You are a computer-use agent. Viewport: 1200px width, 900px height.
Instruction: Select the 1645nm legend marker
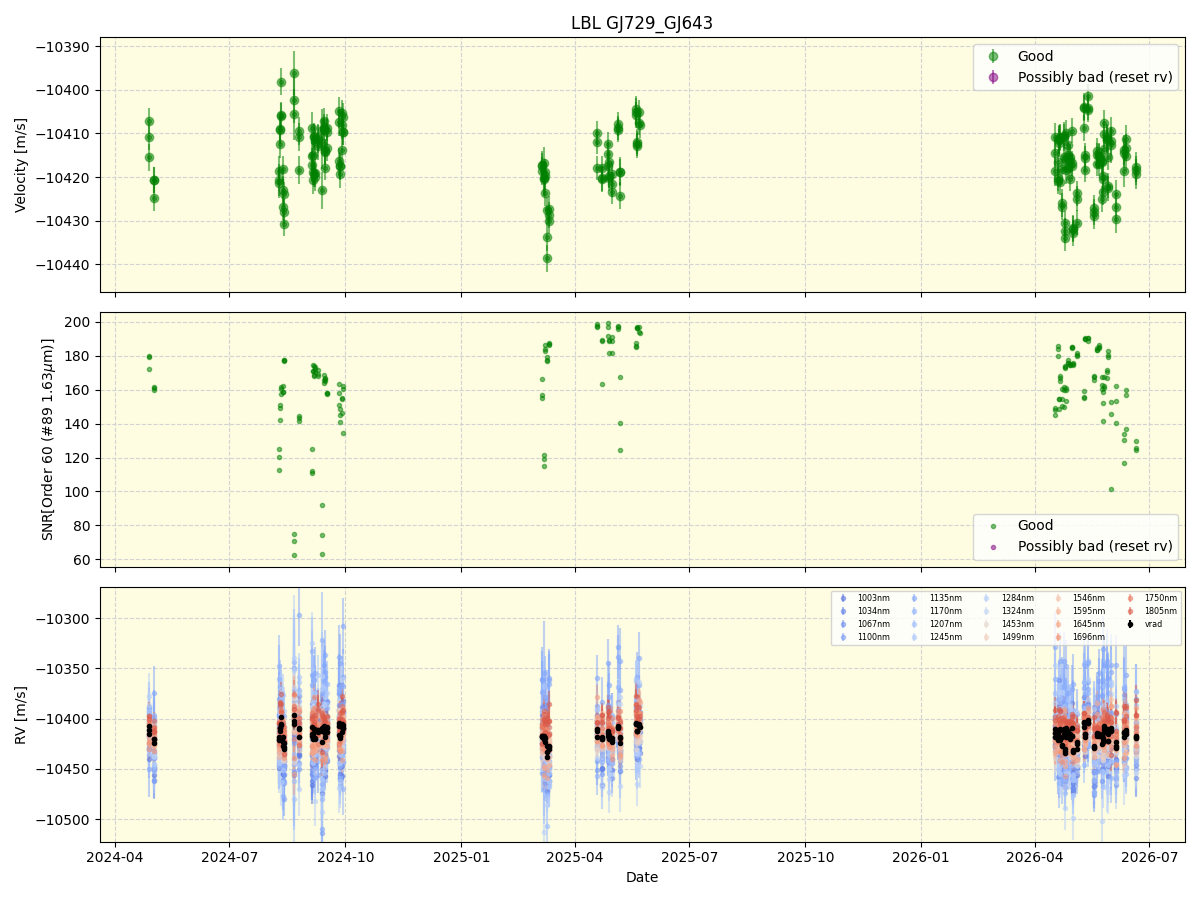click(1058, 624)
